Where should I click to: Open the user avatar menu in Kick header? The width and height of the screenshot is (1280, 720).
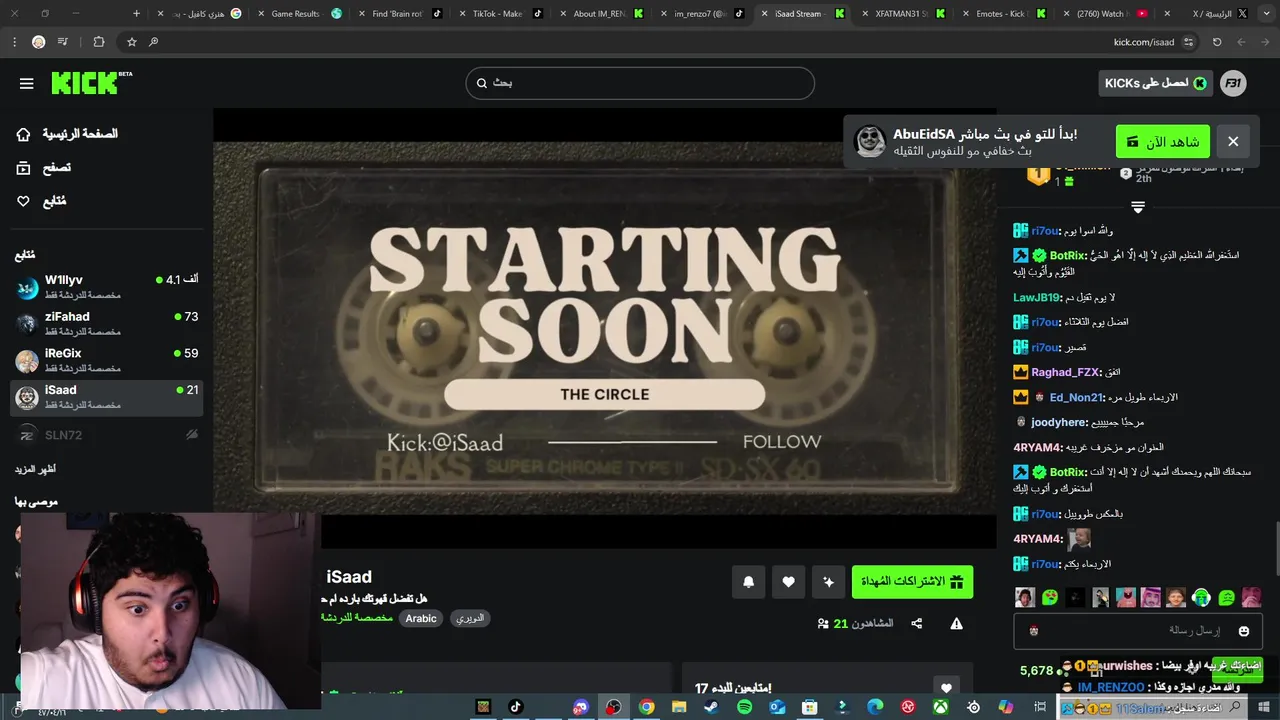point(1233,83)
